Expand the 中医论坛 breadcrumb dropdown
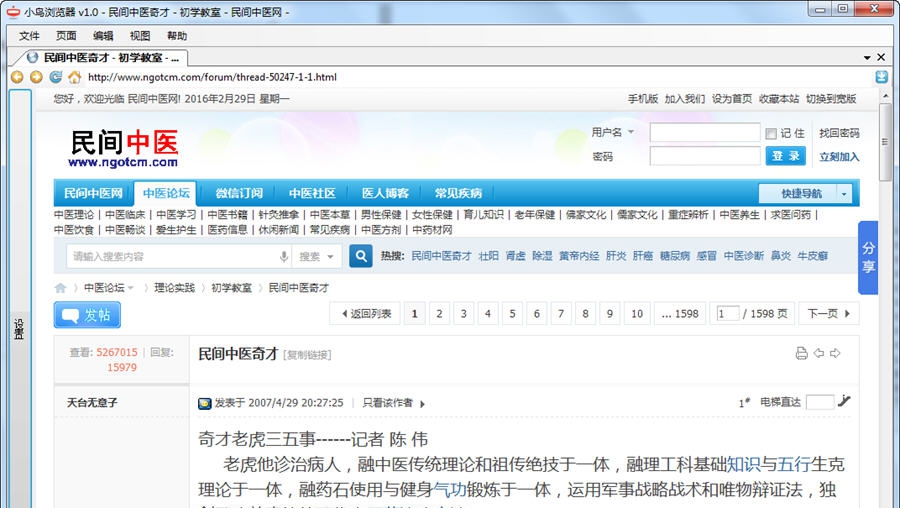Screen dimensions: 900x508 click(x=131, y=288)
